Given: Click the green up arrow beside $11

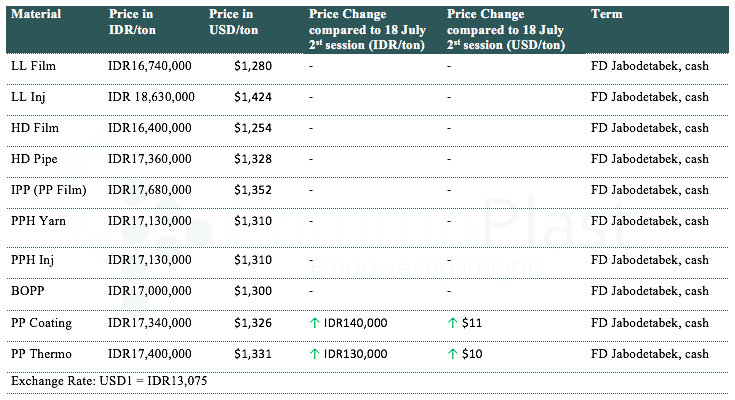Looking at the screenshot, I should 452,323.
